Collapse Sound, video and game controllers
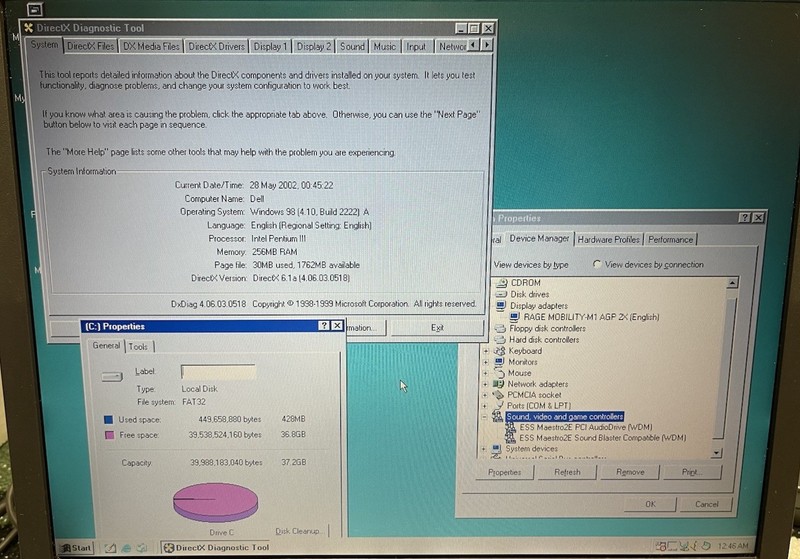Viewport: 800px width, 559px height. (x=484, y=417)
